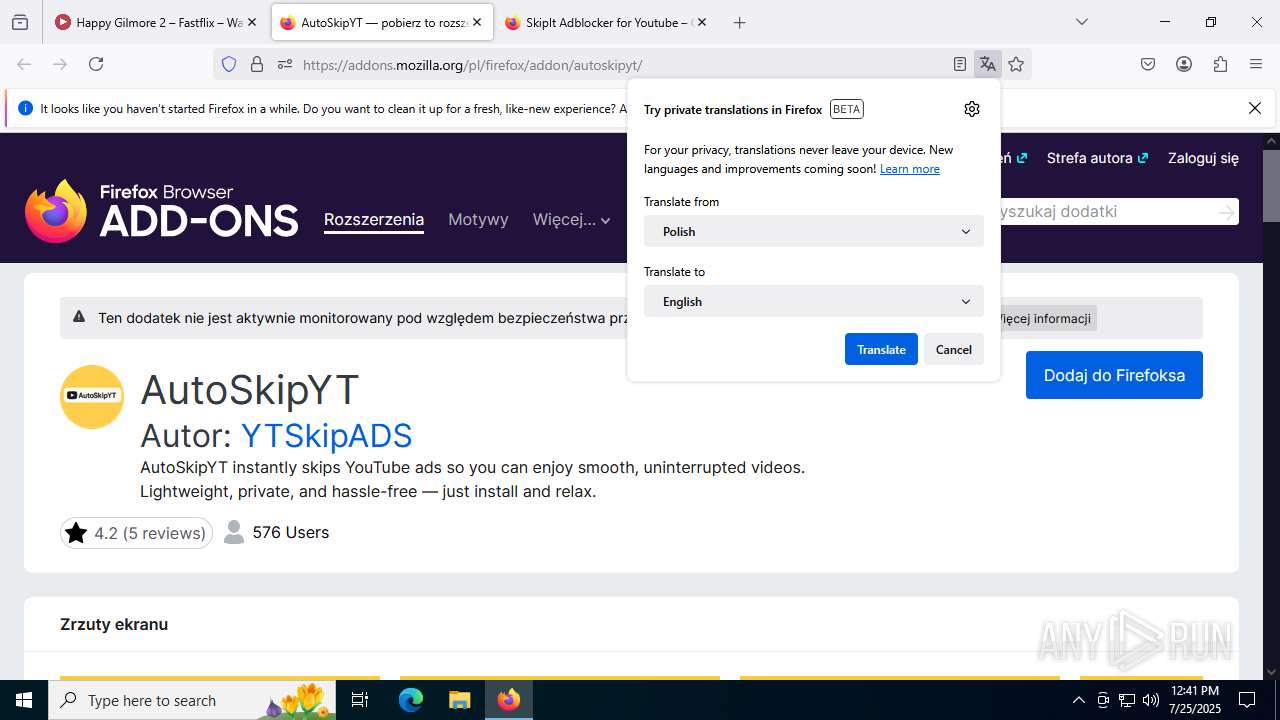1280x720 pixels.
Task: Switch to AutoSkipYT tab
Action: 382,22
